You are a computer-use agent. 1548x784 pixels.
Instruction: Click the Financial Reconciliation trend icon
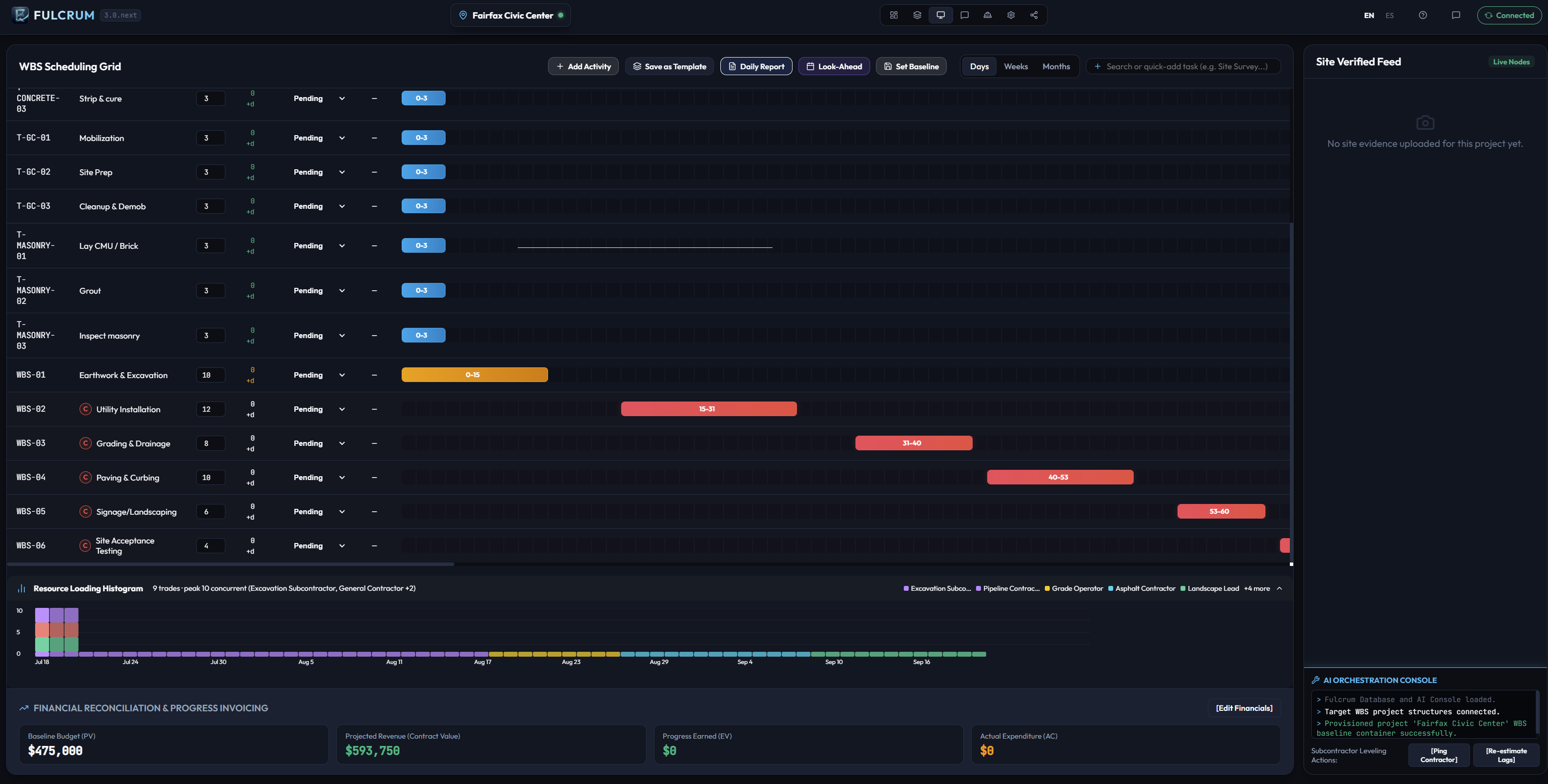pos(23,708)
